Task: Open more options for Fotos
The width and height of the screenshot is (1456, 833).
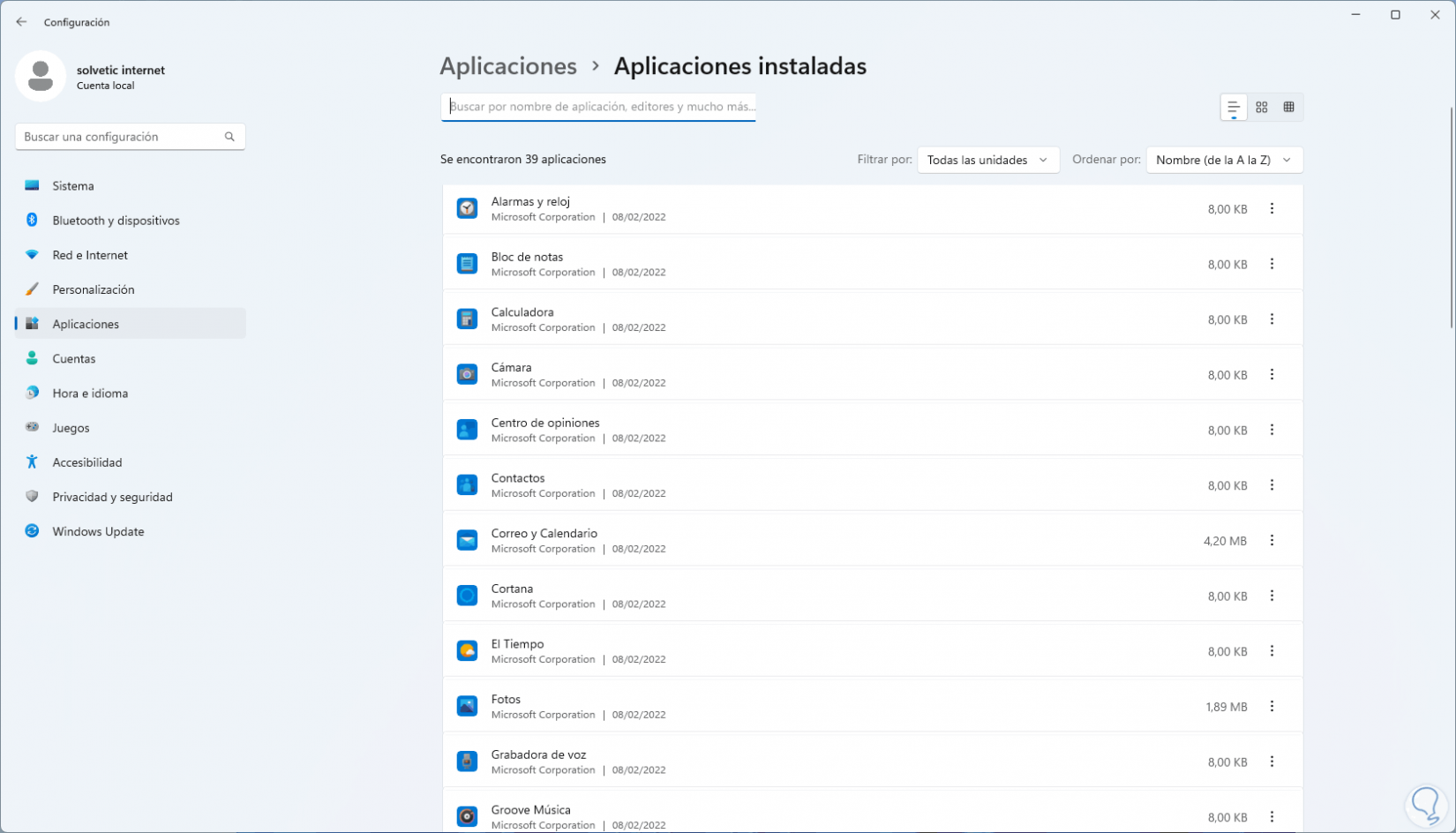Action: click(x=1272, y=706)
